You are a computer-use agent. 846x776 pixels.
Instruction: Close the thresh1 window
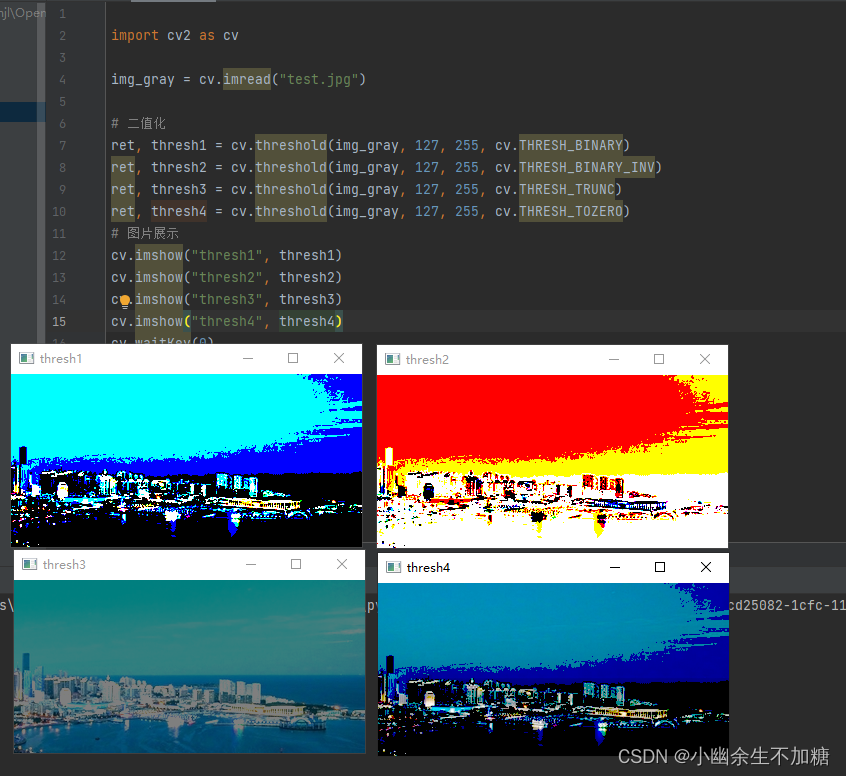tap(339, 358)
